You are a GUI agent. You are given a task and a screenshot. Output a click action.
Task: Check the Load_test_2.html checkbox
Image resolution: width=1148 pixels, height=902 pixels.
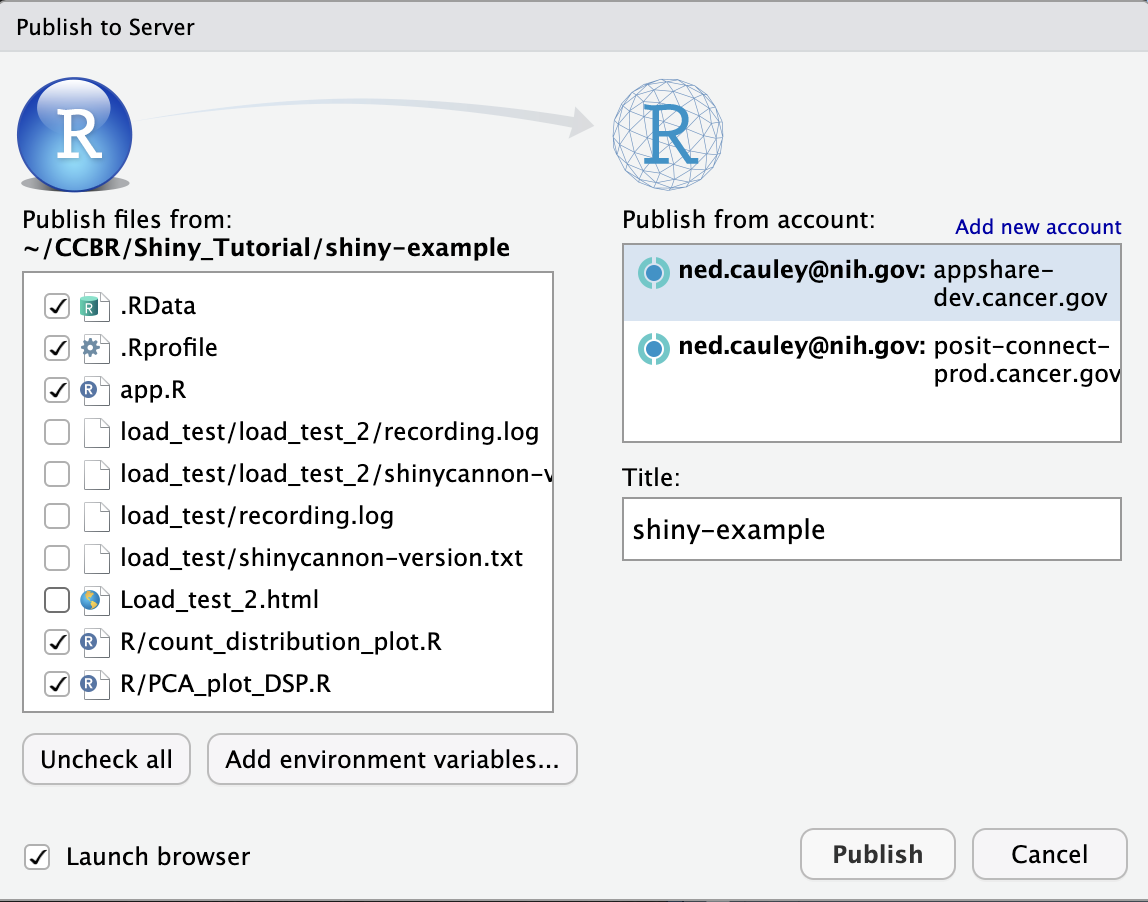57,600
